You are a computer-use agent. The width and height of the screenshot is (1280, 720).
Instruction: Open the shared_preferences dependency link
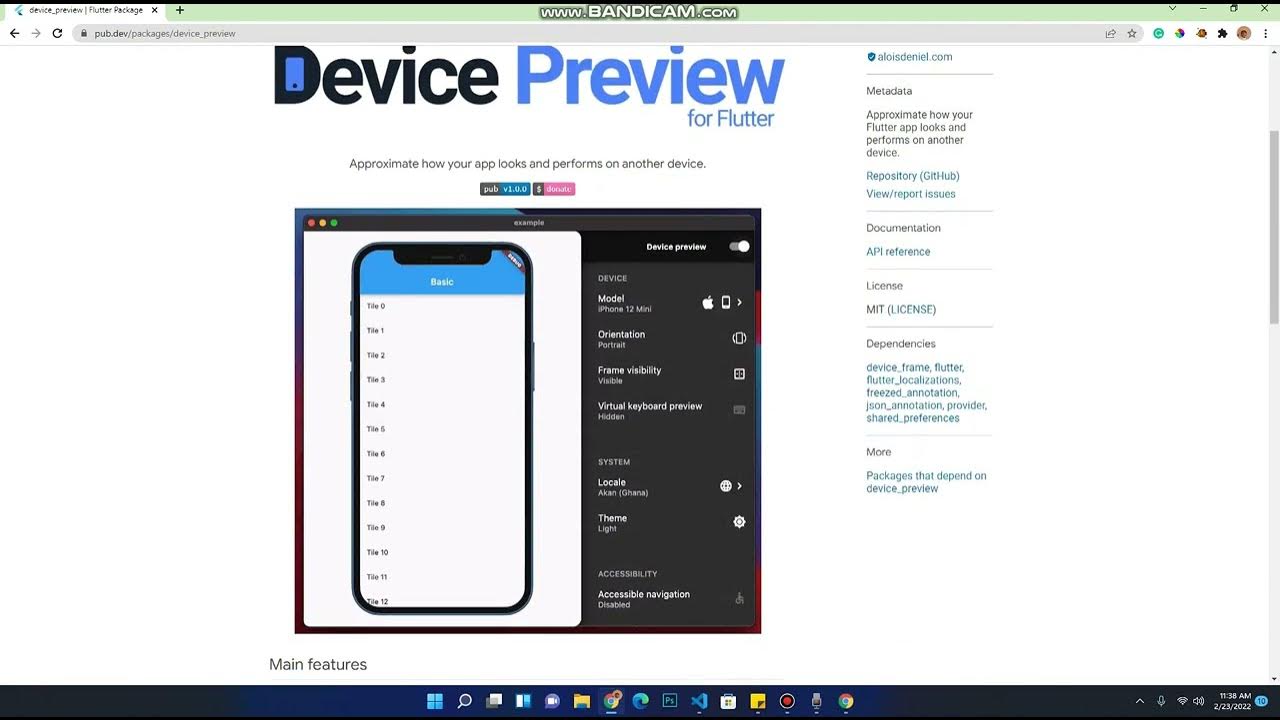point(913,418)
